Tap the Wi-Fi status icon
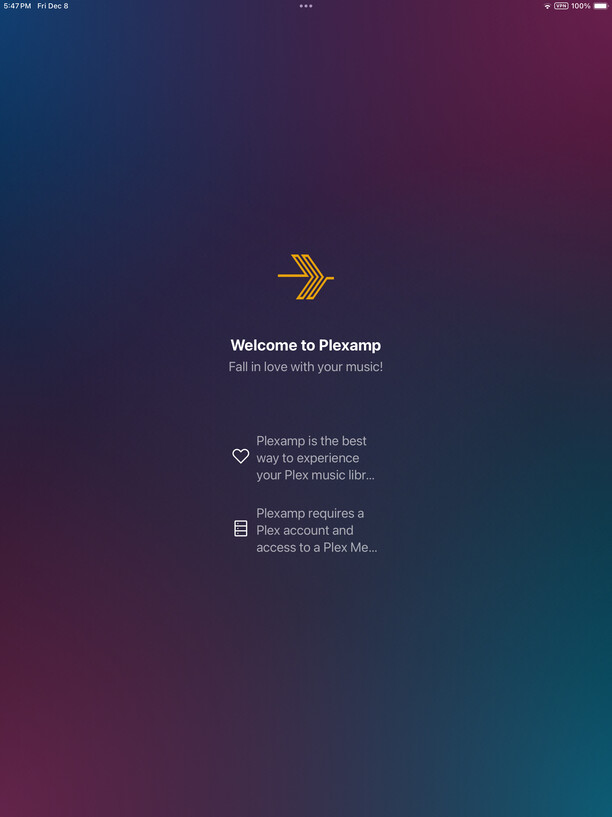The width and height of the screenshot is (612, 817). 547,6
